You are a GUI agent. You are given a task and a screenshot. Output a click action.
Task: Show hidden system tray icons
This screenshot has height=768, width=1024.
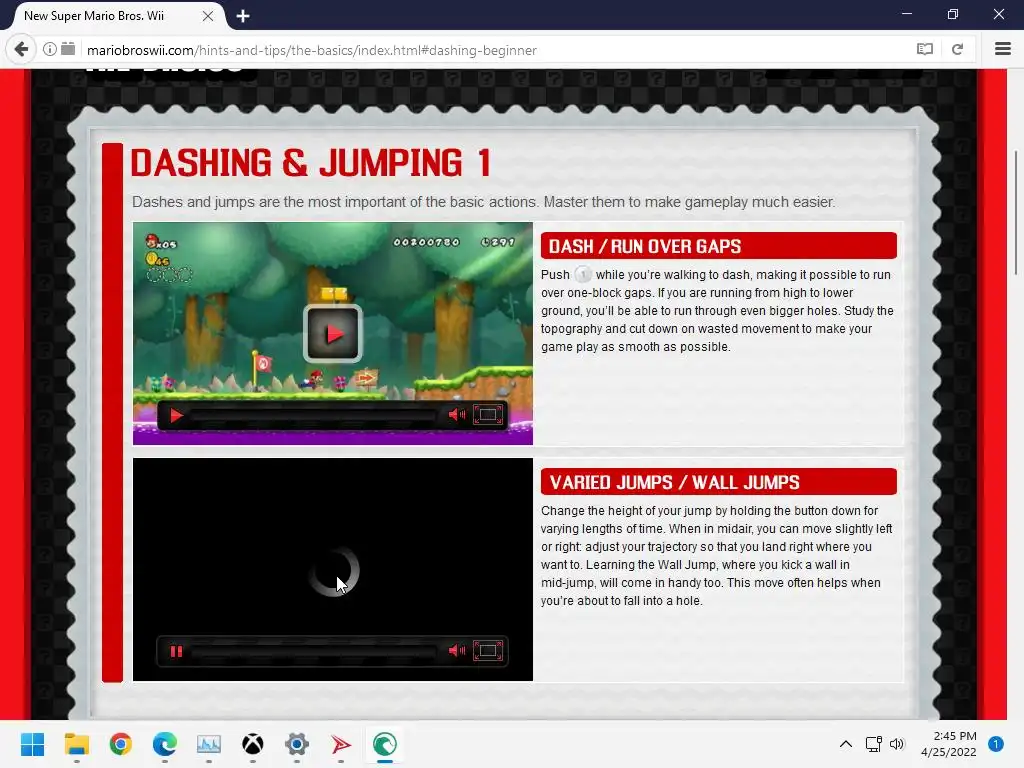pyautogui.click(x=845, y=744)
